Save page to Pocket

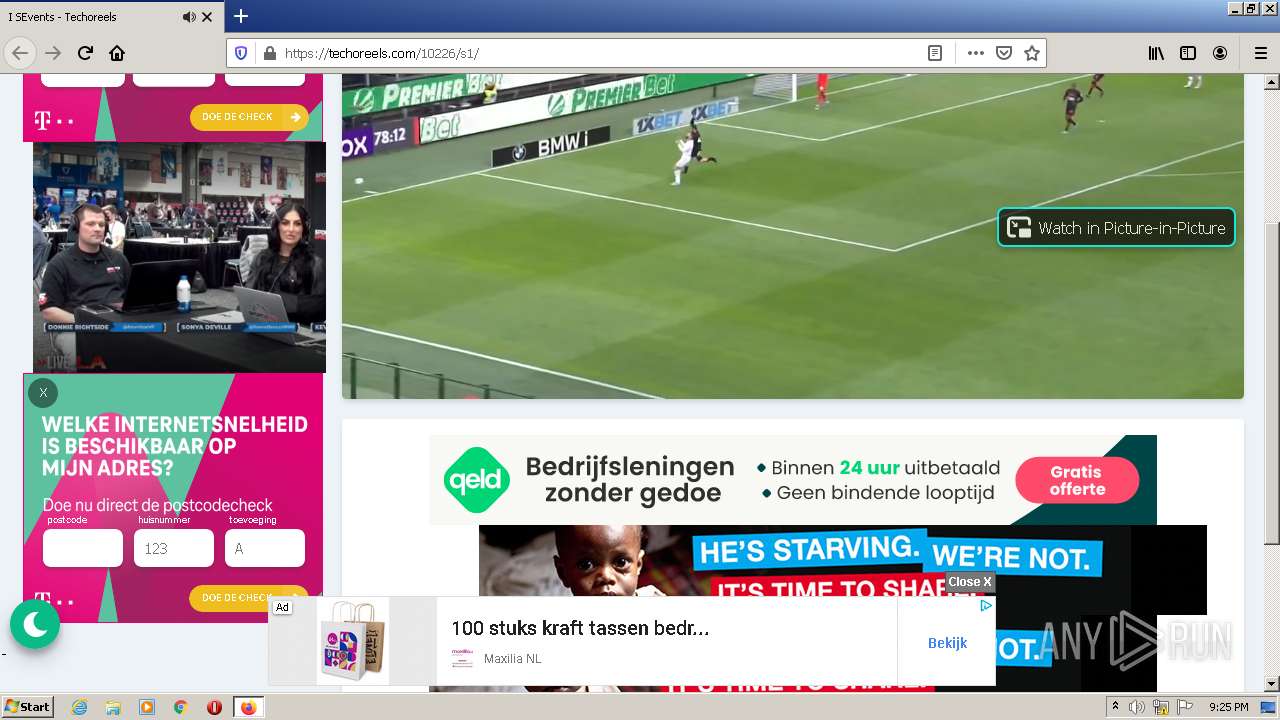[1004, 53]
